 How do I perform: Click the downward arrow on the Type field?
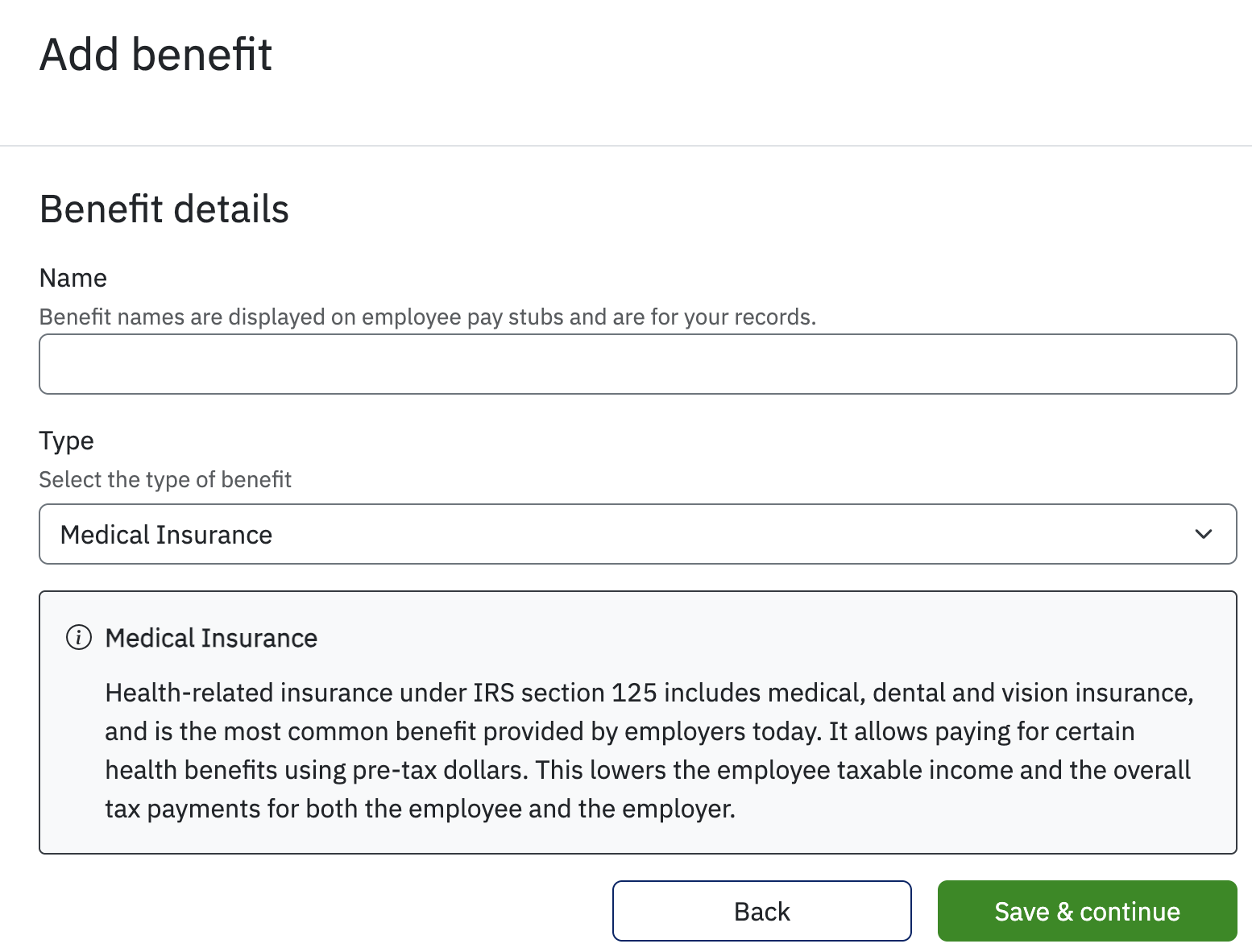1203,534
